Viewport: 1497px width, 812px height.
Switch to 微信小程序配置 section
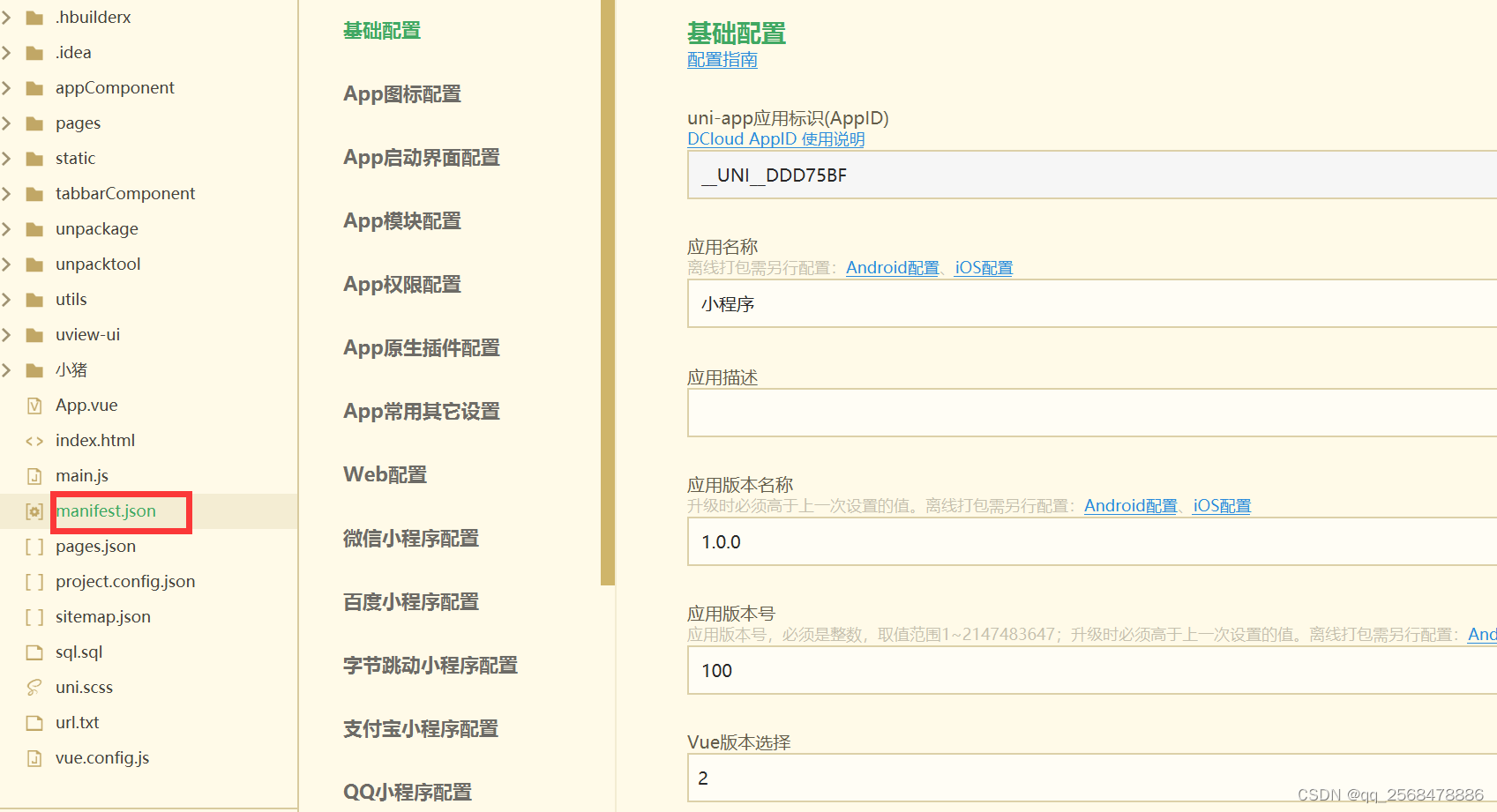click(410, 538)
